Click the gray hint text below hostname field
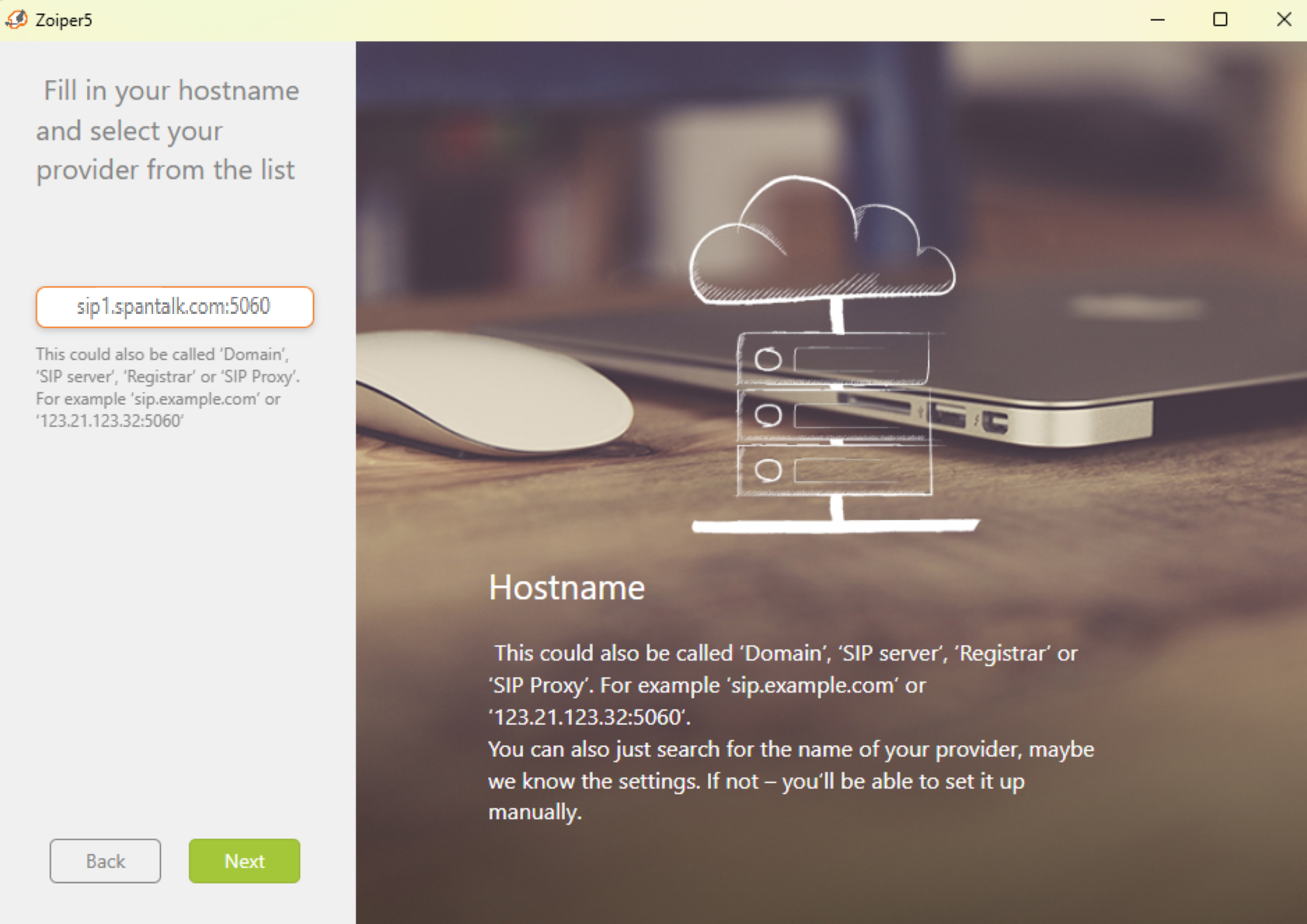The width and height of the screenshot is (1307, 924). (x=167, y=387)
